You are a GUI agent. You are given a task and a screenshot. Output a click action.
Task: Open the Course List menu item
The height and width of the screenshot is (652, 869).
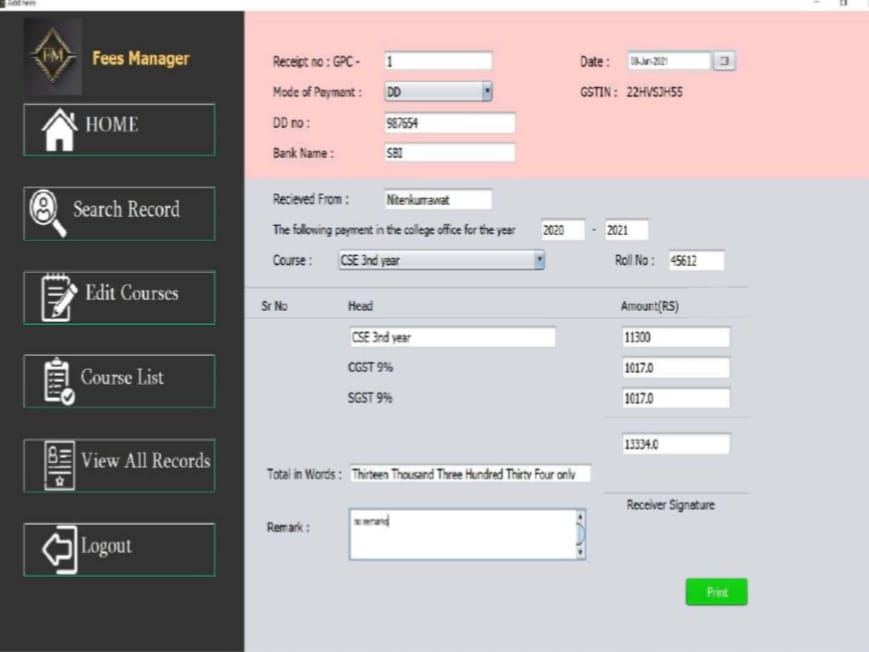[122, 378]
